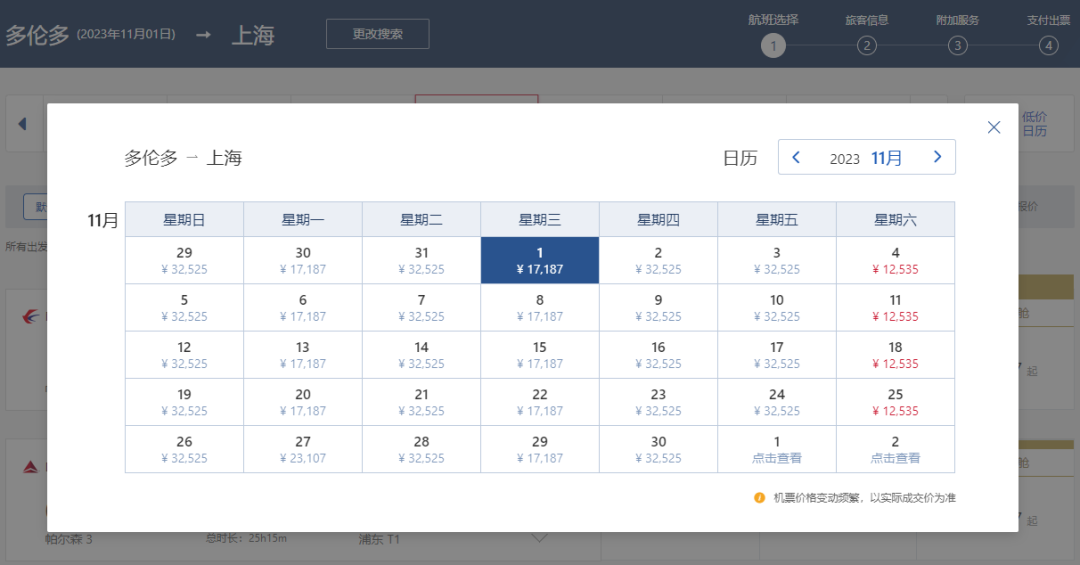Image resolution: width=1080 pixels, height=565 pixels.
Task: Go to previous month in calendar
Action: (x=796, y=157)
